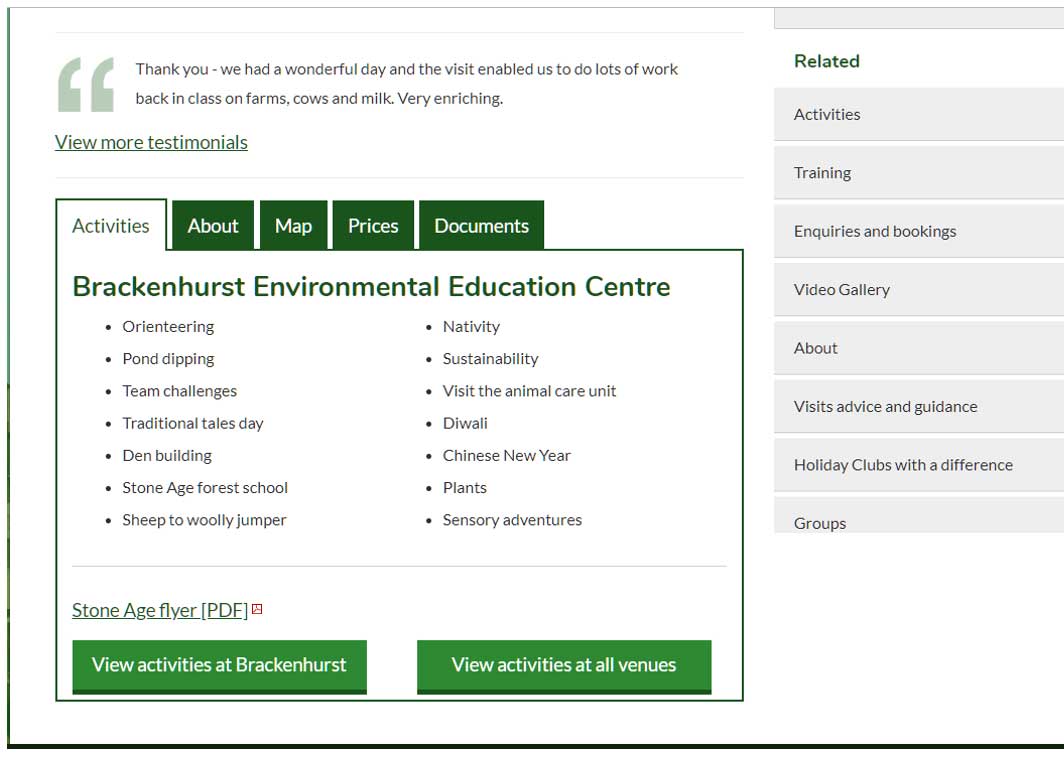This screenshot has height=761, width=1064.
Task: Click the Orienteering list item
Action: tap(168, 327)
